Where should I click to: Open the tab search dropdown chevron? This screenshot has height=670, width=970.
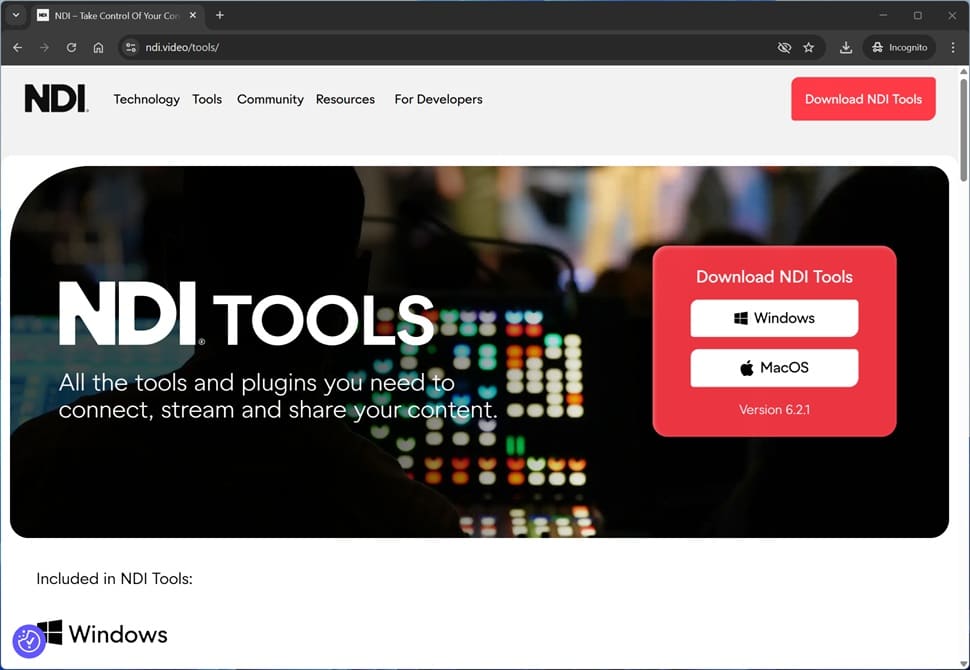[16, 15]
